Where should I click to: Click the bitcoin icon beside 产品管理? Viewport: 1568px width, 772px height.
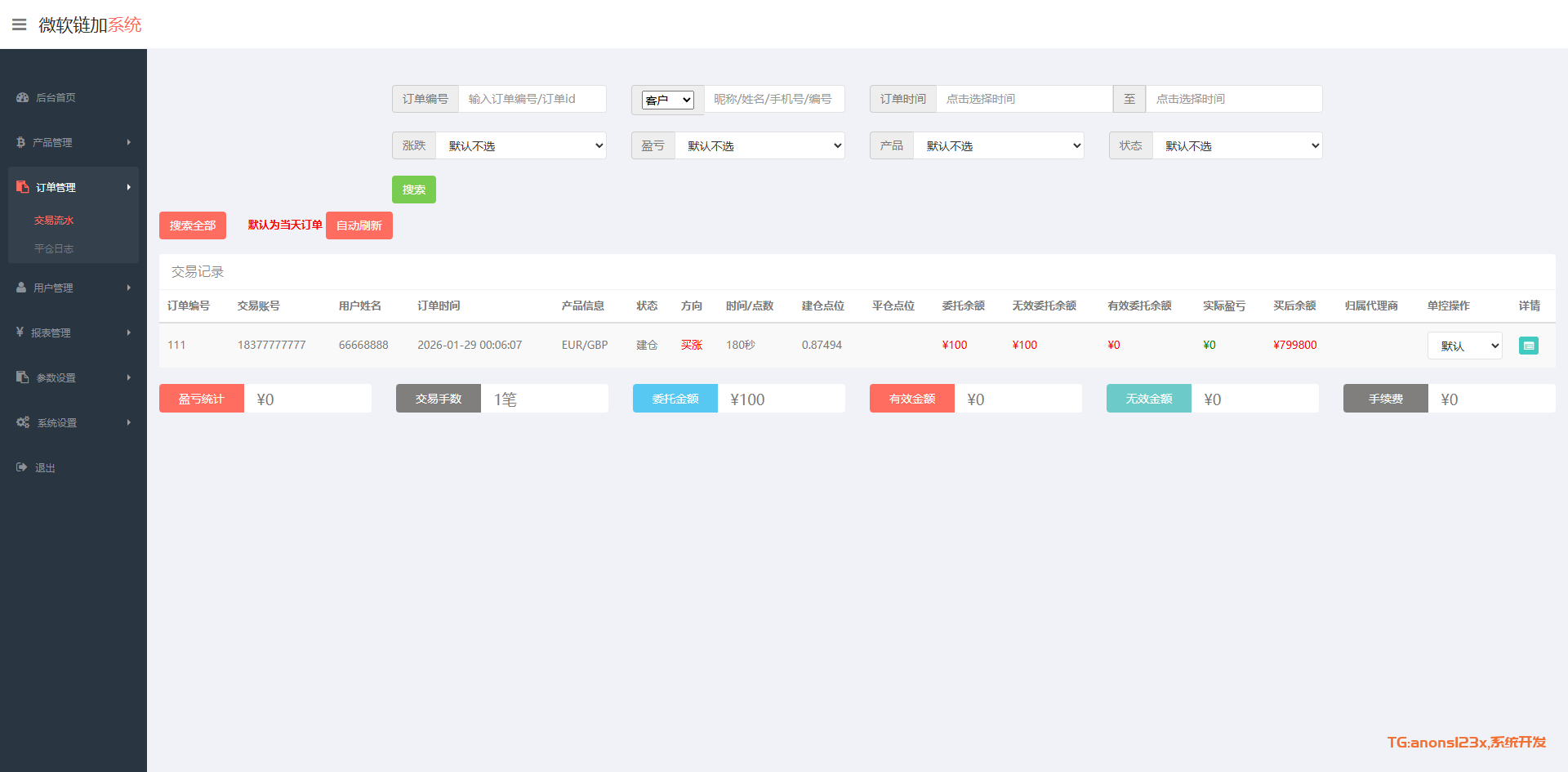point(21,142)
